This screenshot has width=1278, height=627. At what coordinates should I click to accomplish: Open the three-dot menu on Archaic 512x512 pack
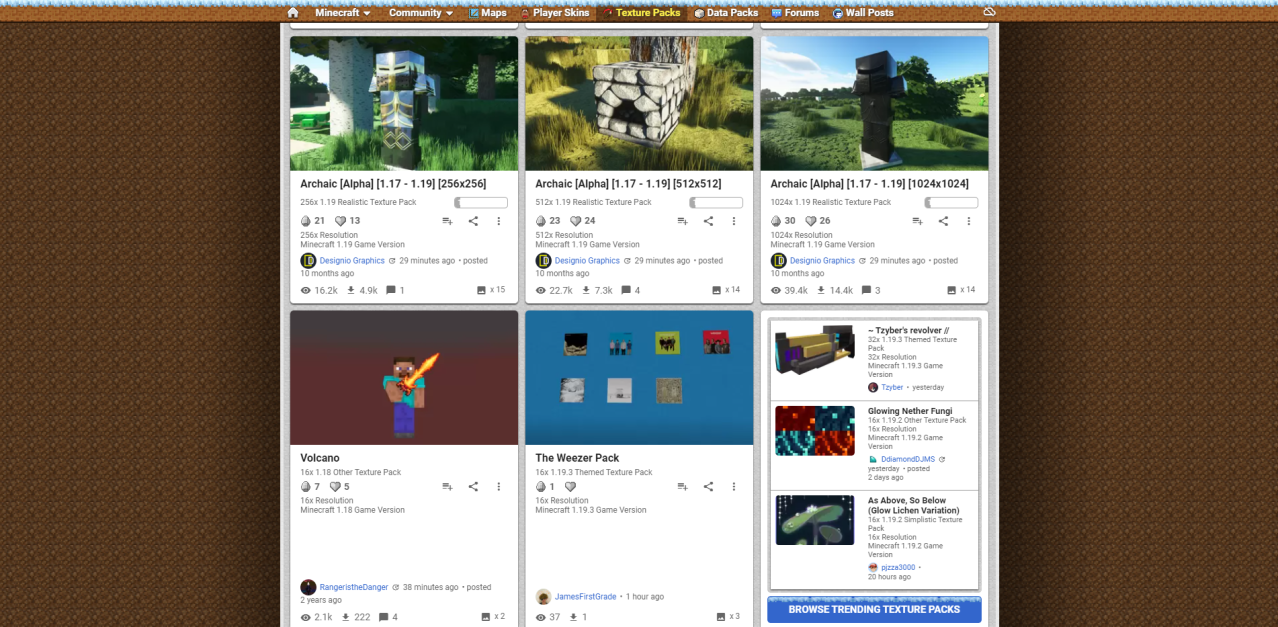[734, 221]
